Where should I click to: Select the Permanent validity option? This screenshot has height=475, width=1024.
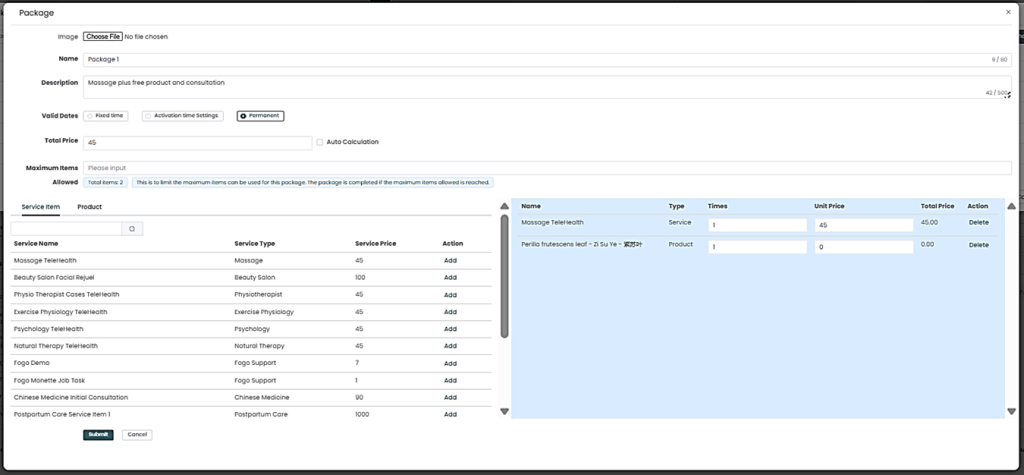260,116
